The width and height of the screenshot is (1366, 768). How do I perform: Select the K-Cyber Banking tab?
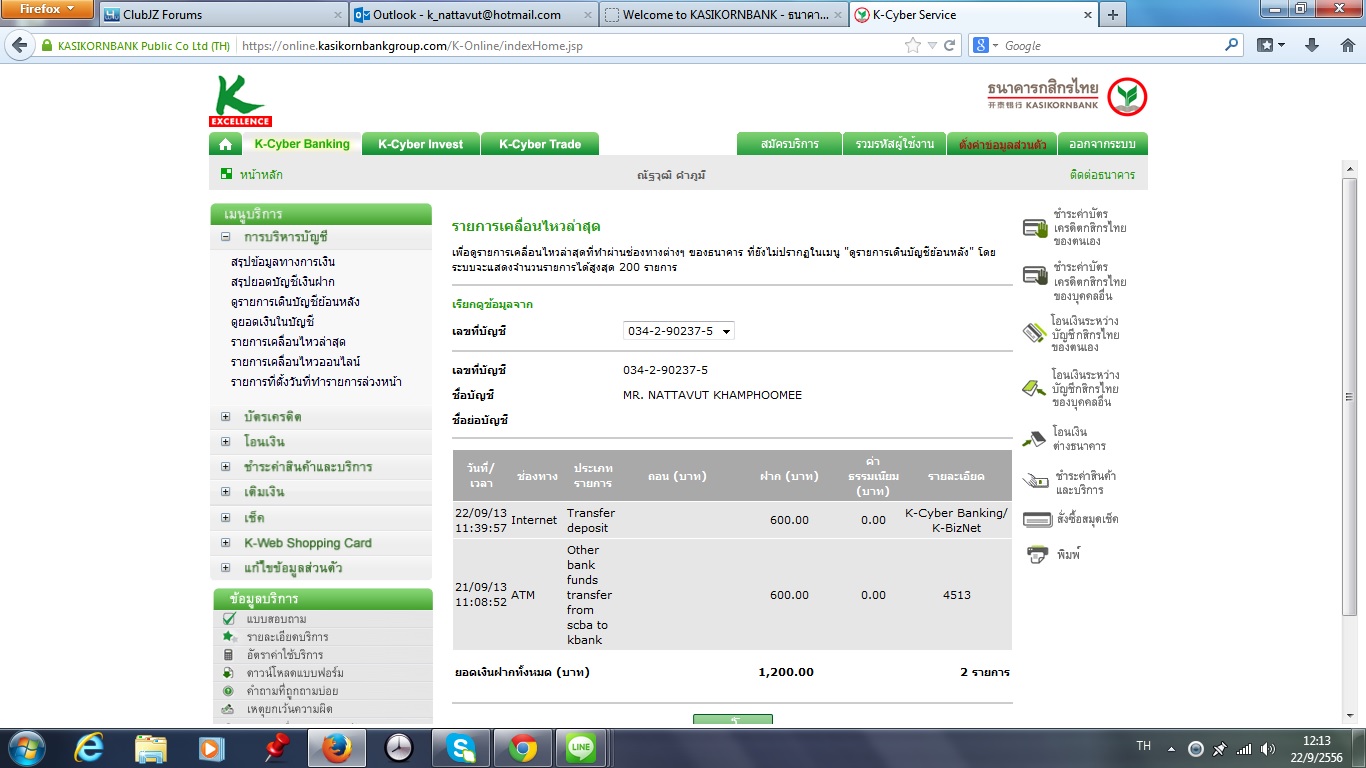coord(301,144)
